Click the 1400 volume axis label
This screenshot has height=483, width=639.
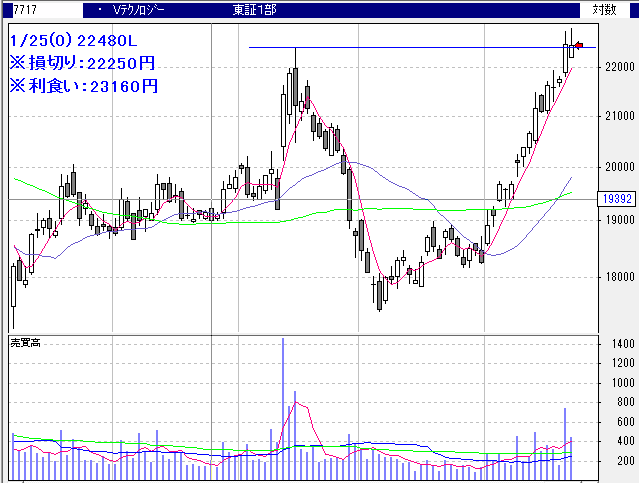point(620,344)
